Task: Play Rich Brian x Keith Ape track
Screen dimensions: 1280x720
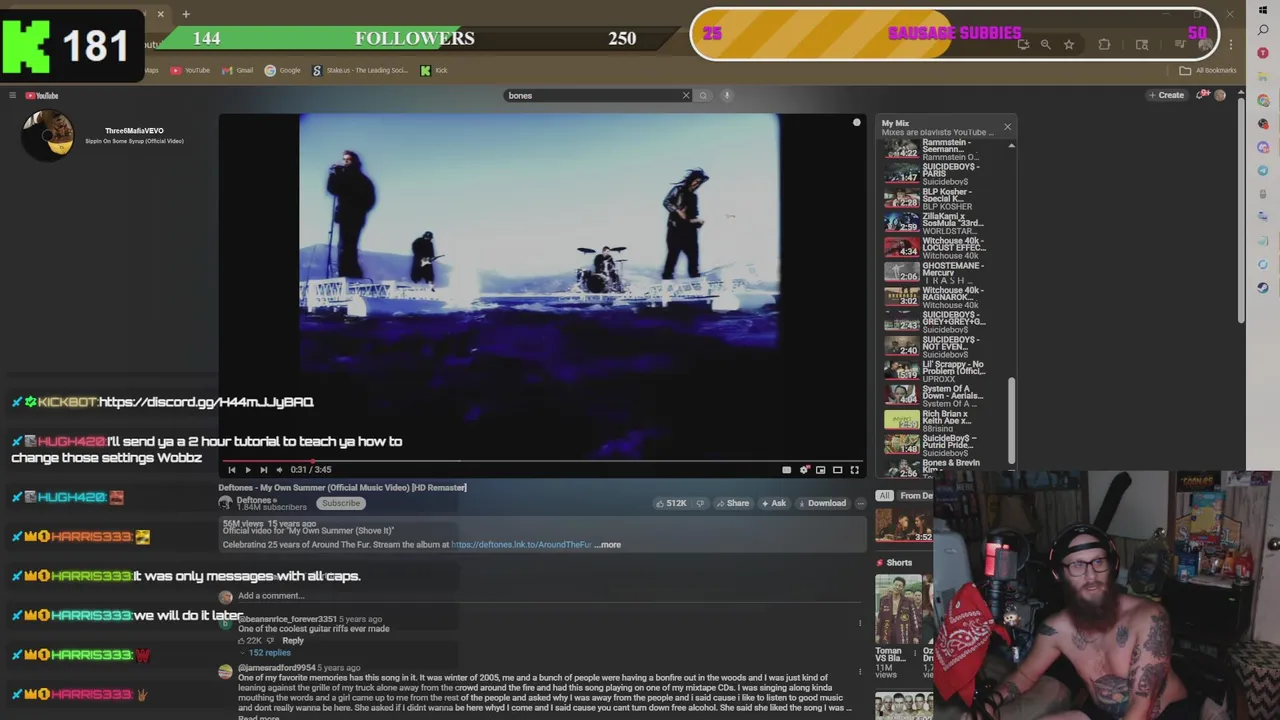Action: pos(935,421)
